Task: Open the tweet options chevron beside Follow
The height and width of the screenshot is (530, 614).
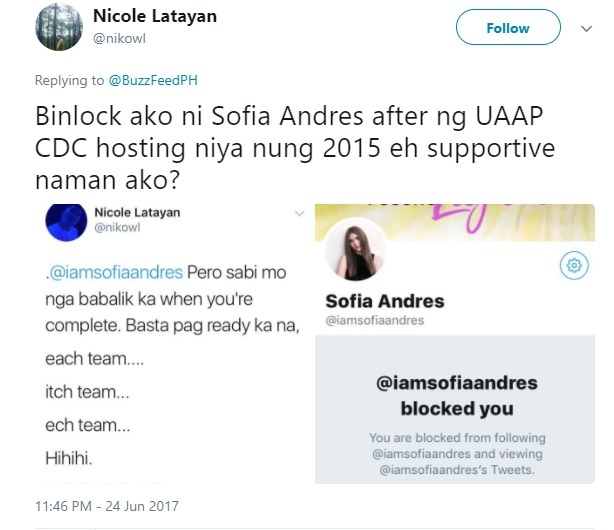Action: coord(586,29)
